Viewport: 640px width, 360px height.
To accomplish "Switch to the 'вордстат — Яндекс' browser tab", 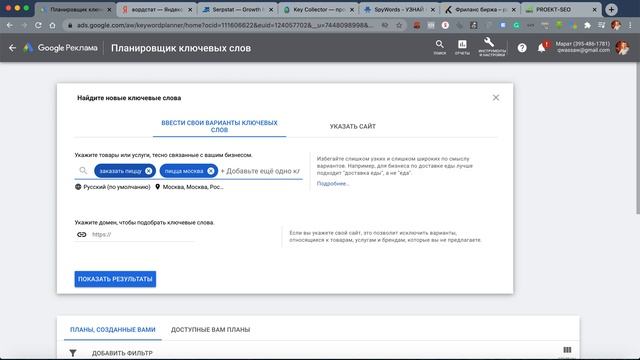I will pyautogui.click(x=156, y=9).
